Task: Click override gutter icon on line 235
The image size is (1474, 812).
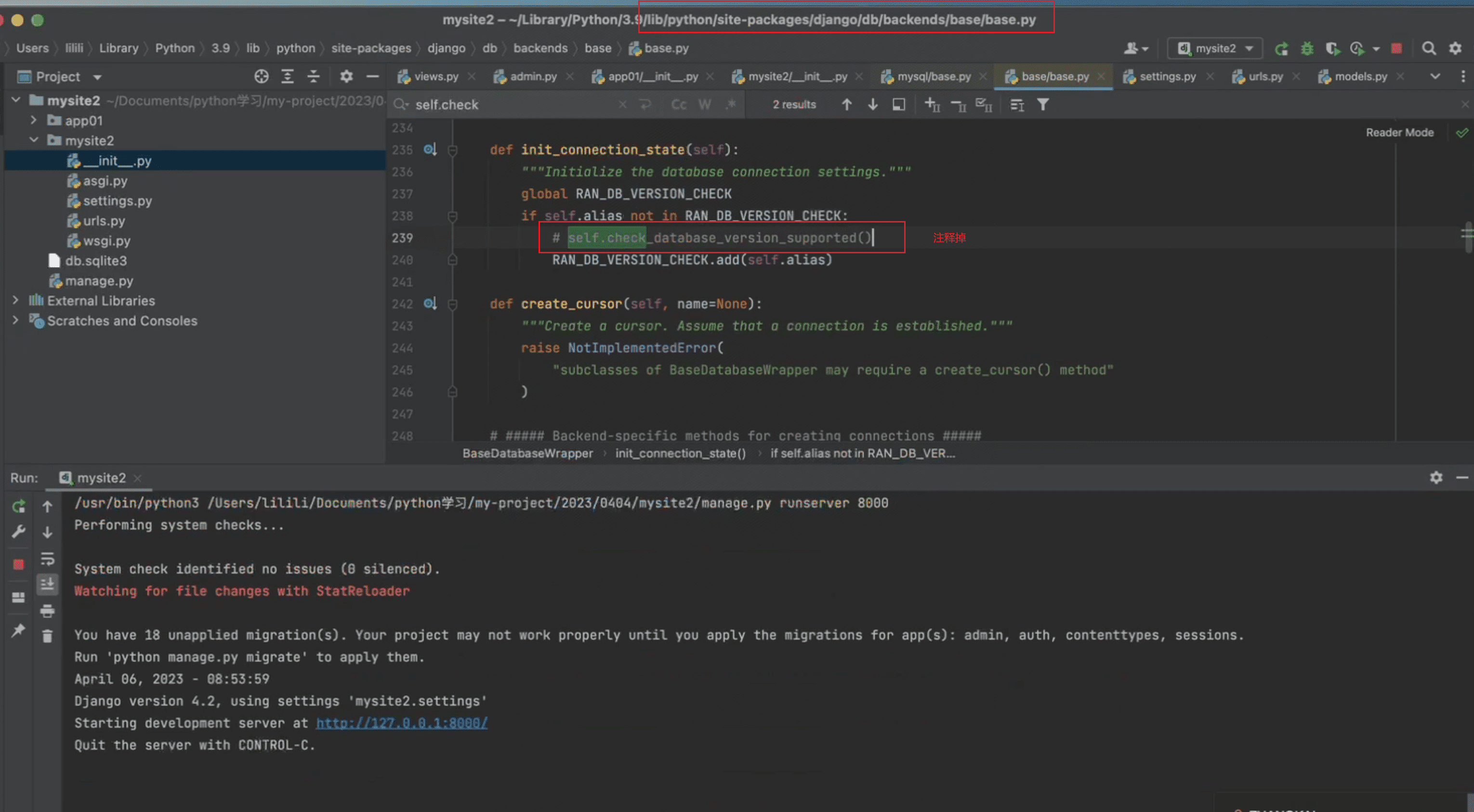Action: [x=430, y=149]
